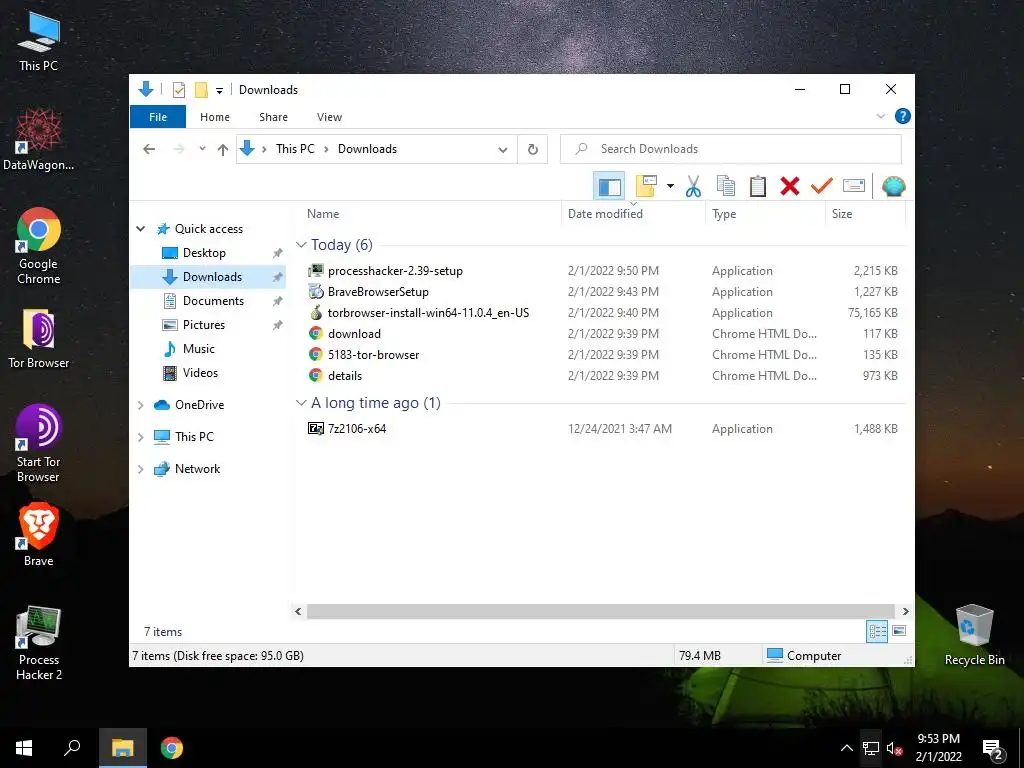
Task: Collapse the Quick access tree node
Action: (140, 229)
